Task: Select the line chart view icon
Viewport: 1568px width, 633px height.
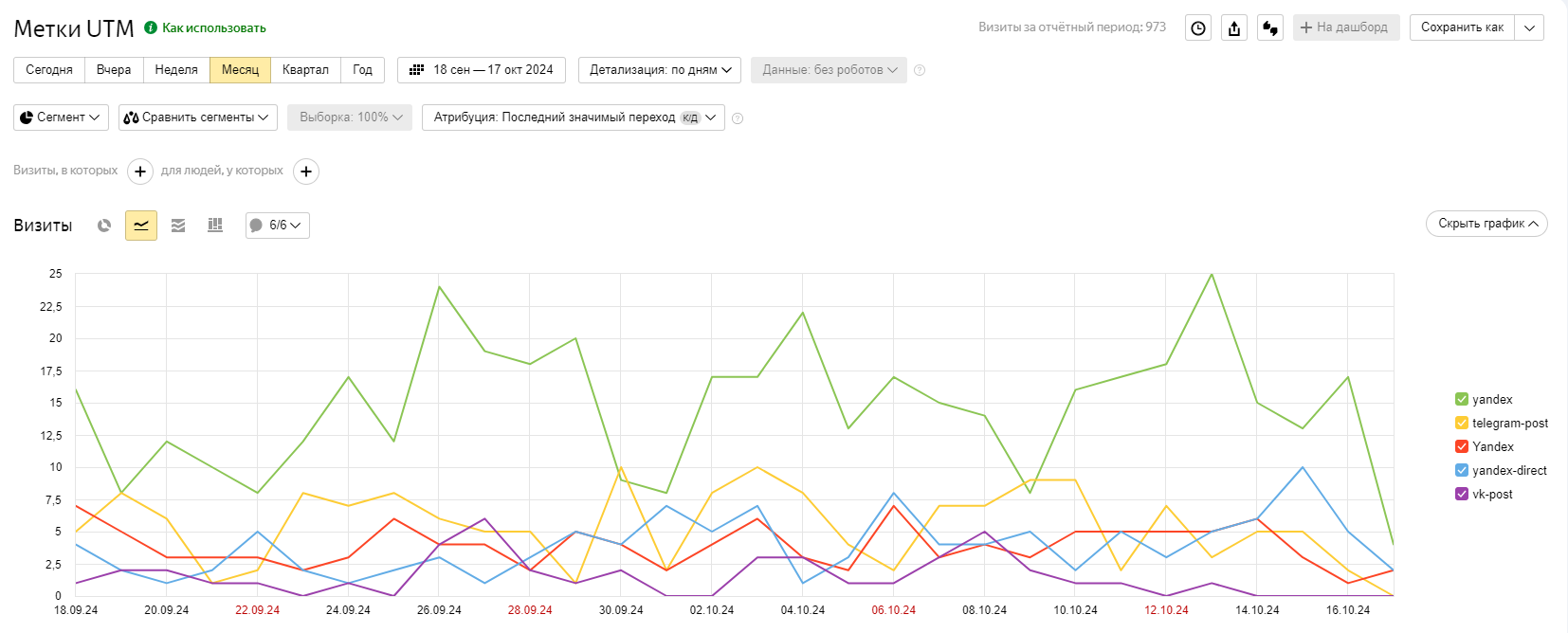Action: [141, 226]
